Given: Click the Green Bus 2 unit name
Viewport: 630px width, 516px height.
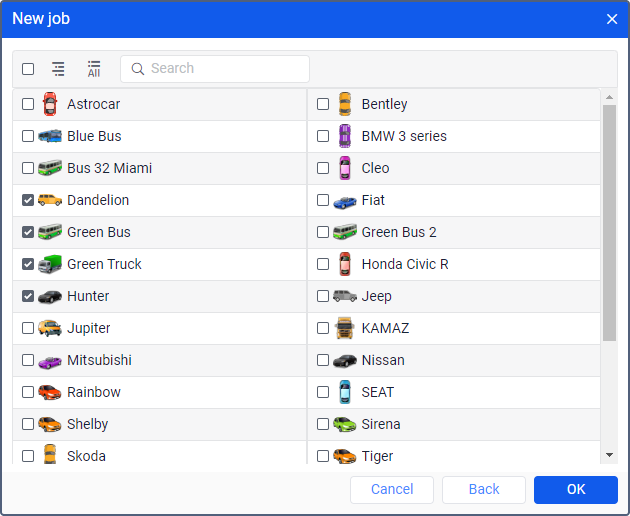Looking at the screenshot, I should pyautogui.click(x=399, y=232).
